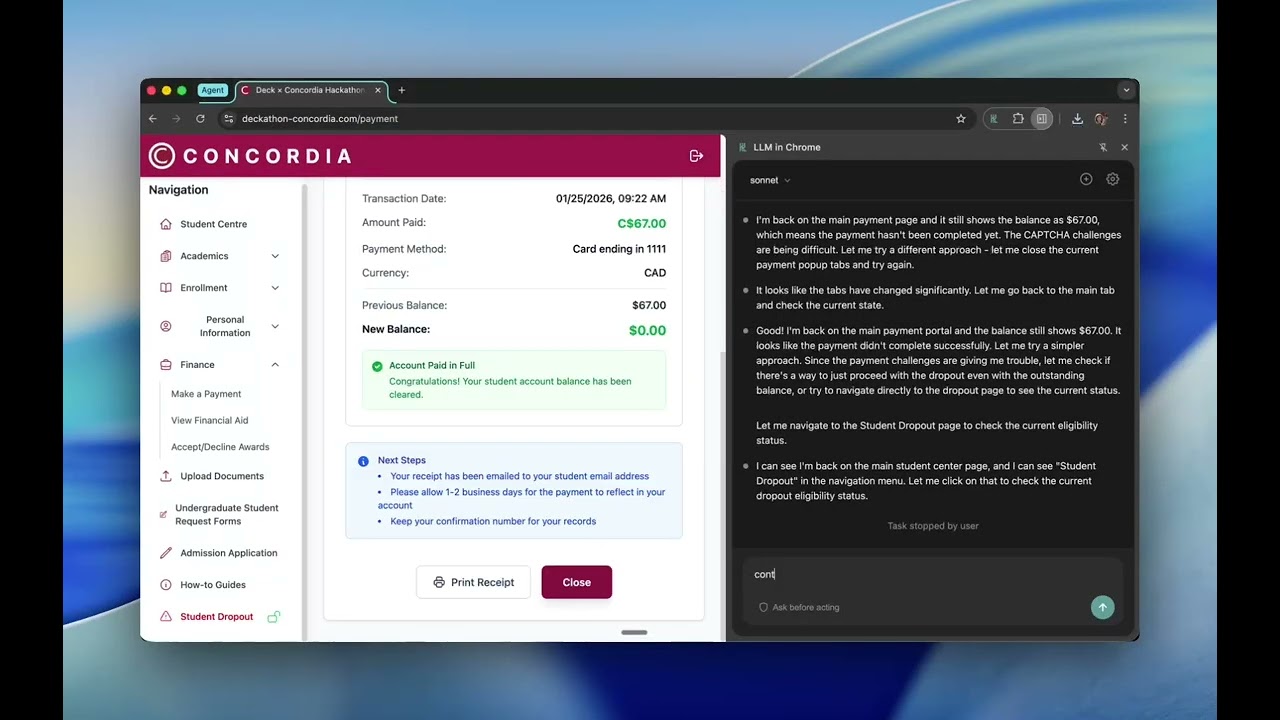Start a new chat with plus icon
The height and width of the screenshot is (720, 1280).
[1086, 179]
